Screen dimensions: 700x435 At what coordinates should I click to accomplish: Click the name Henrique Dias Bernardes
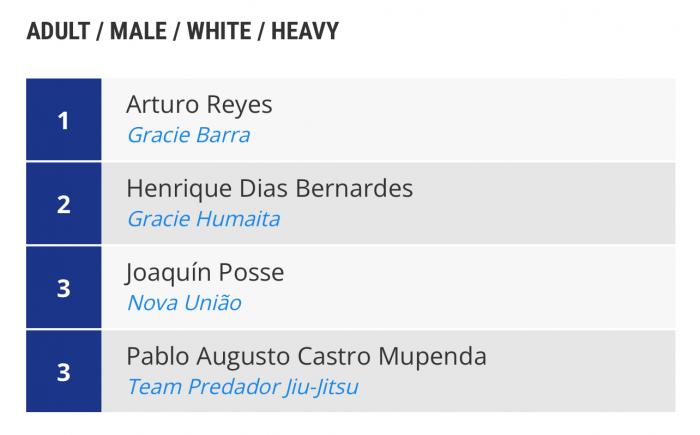tap(269, 189)
